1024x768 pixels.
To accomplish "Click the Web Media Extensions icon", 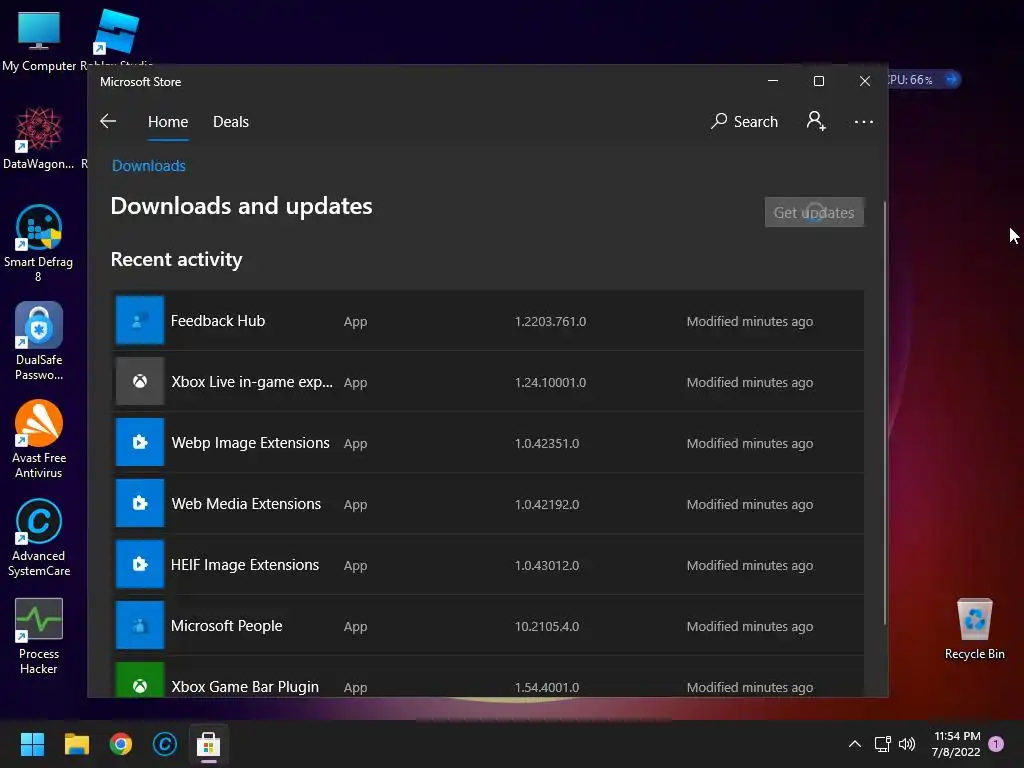I will [140, 503].
